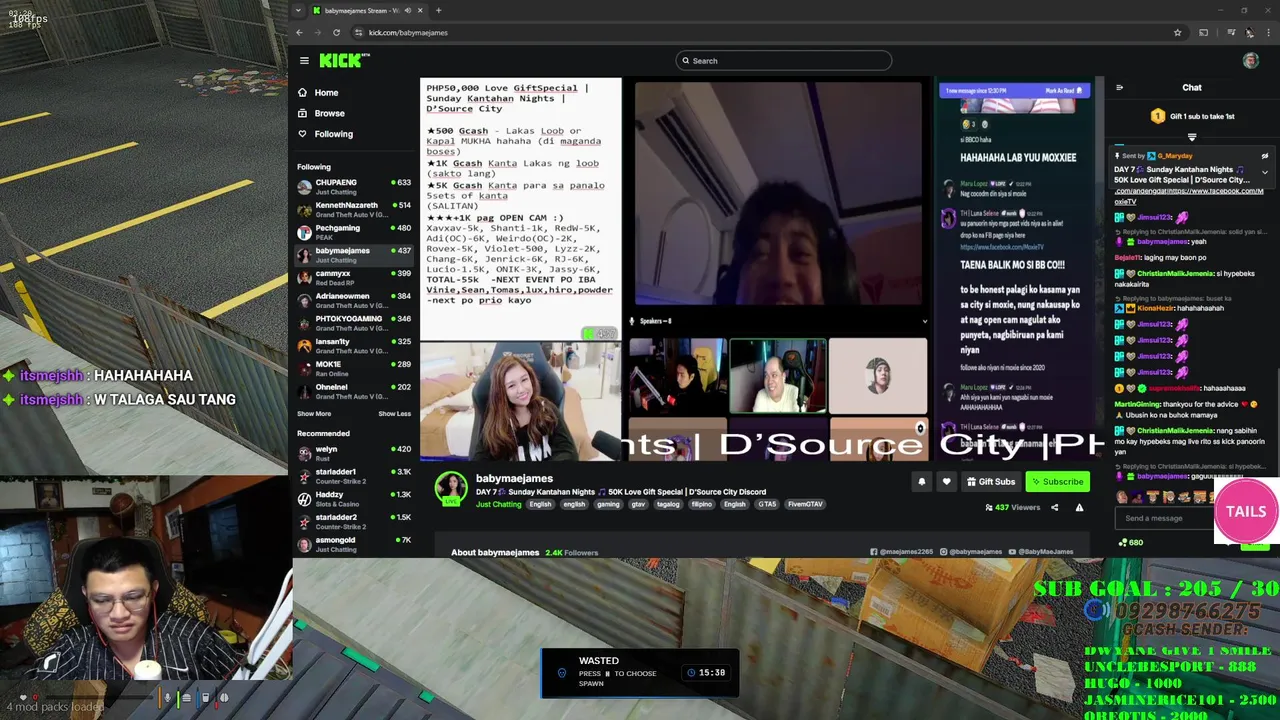Expand following list with Show More
This screenshot has width=1280, height=720.
click(314, 414)
